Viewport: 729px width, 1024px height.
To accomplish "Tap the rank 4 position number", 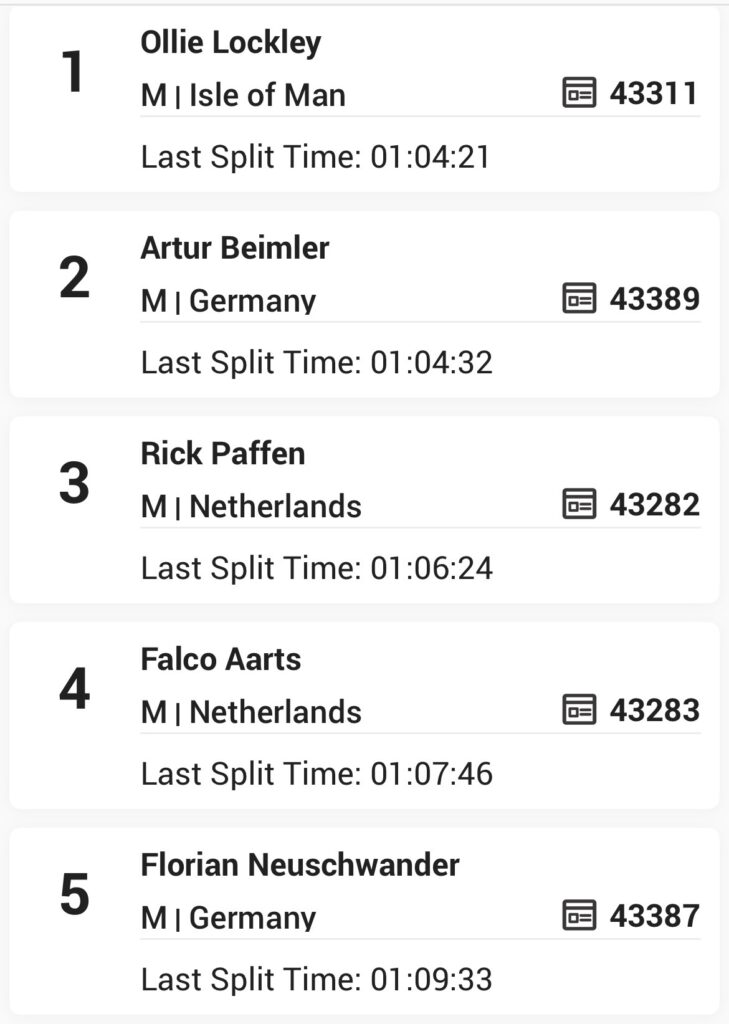I will [x=74, y=689].
